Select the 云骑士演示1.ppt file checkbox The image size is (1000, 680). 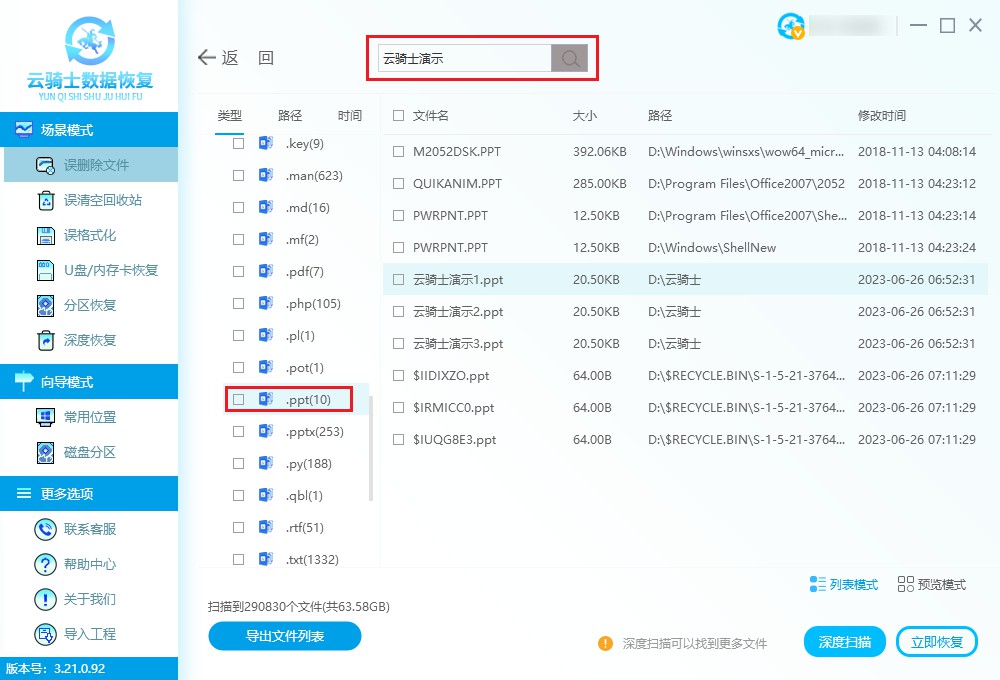point(398,279)
